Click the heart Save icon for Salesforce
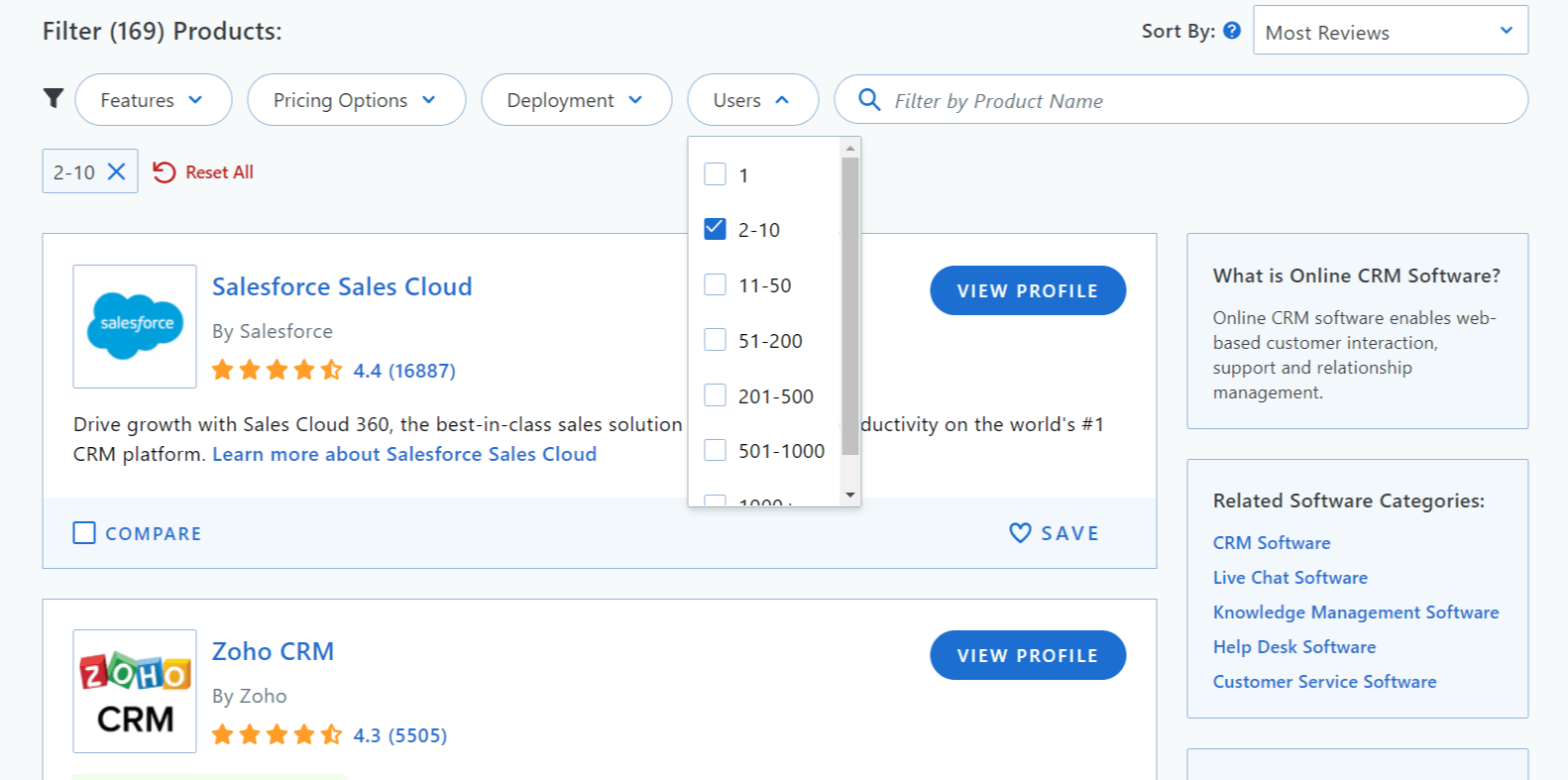 1020,533
